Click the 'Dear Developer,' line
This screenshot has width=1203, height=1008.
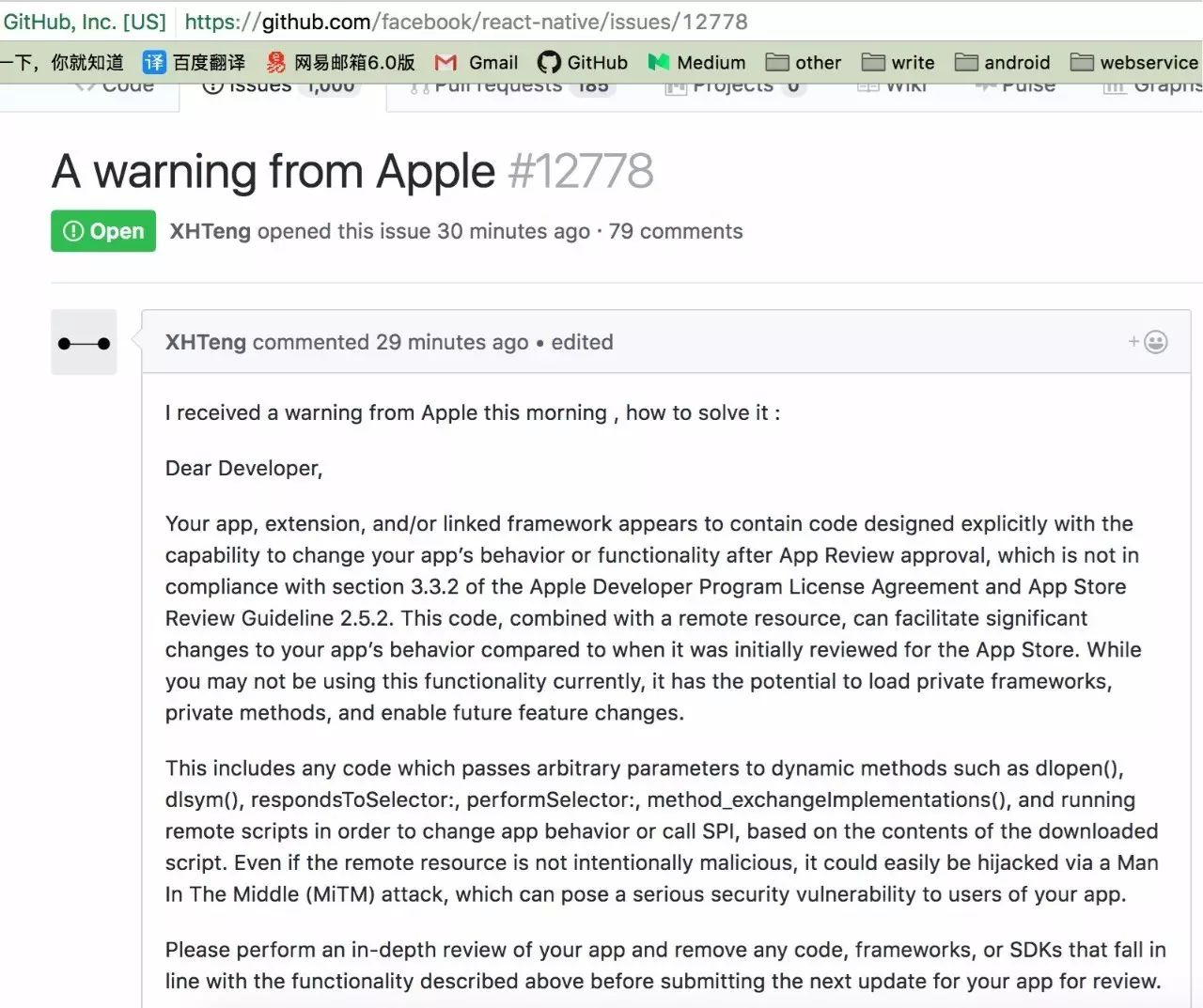click(244, 468)
